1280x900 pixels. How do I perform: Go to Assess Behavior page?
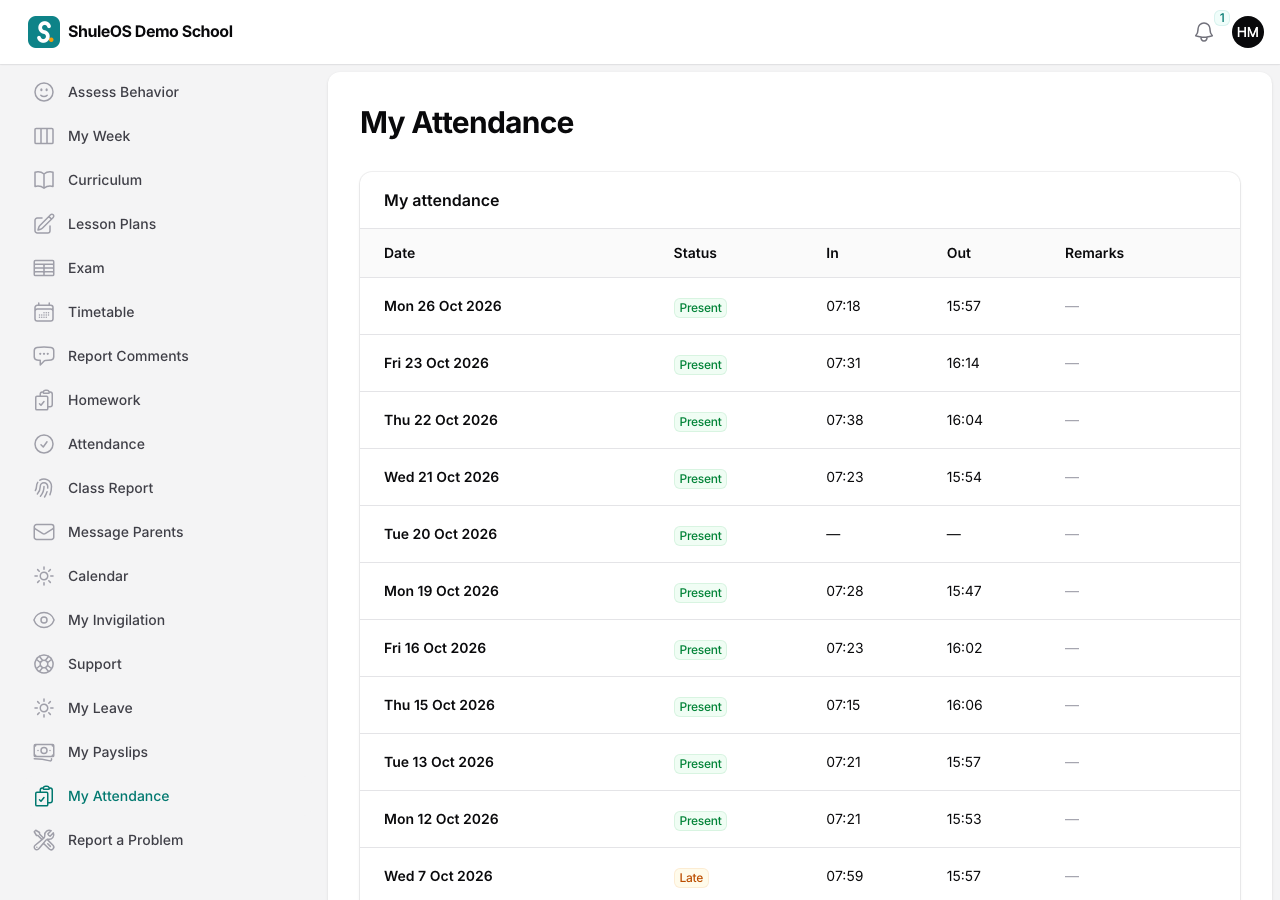pyautogui.click(x=123, y=92)
